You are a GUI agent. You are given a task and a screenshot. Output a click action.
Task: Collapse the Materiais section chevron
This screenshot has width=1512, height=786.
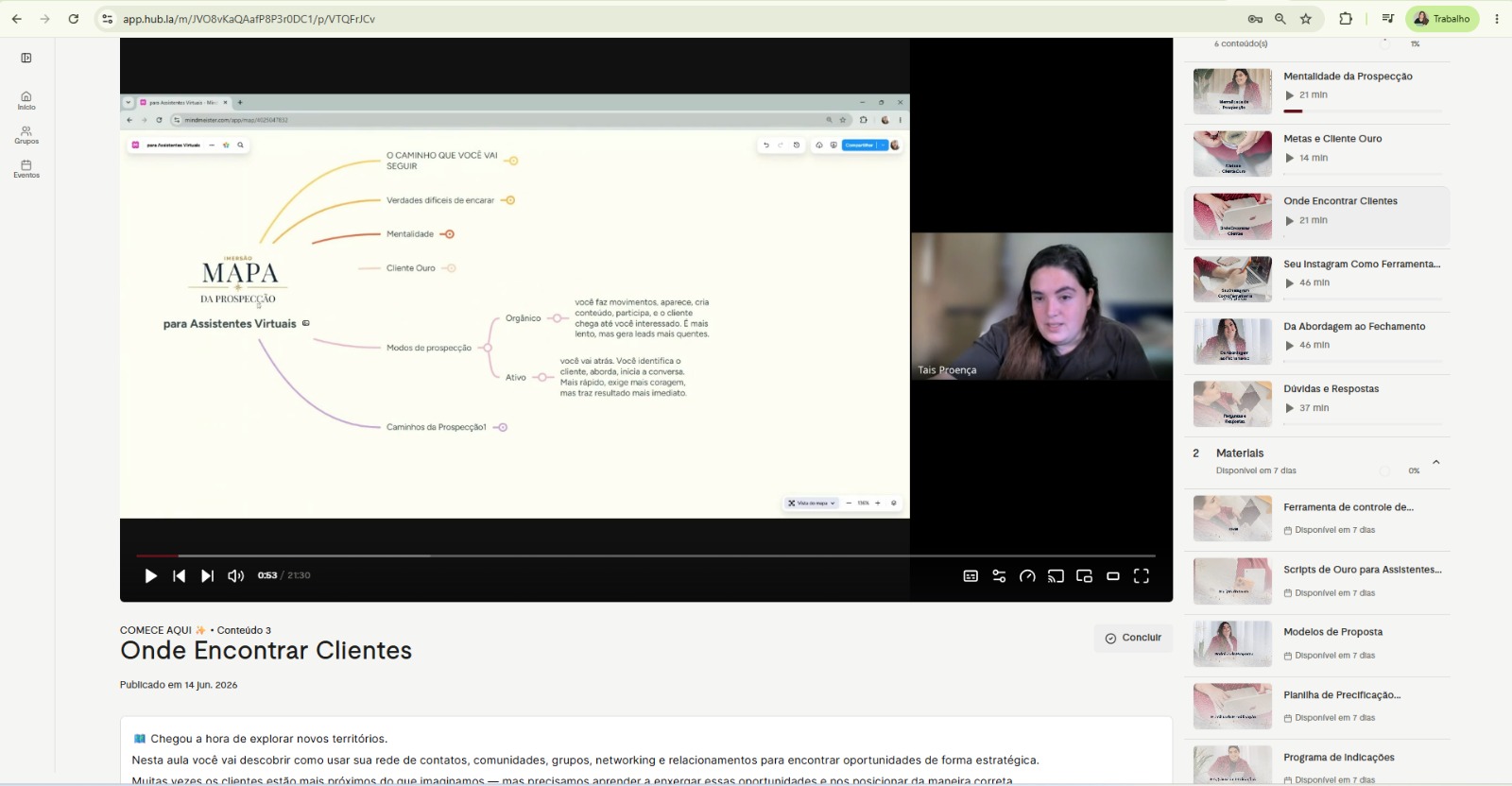point(1435,462)
